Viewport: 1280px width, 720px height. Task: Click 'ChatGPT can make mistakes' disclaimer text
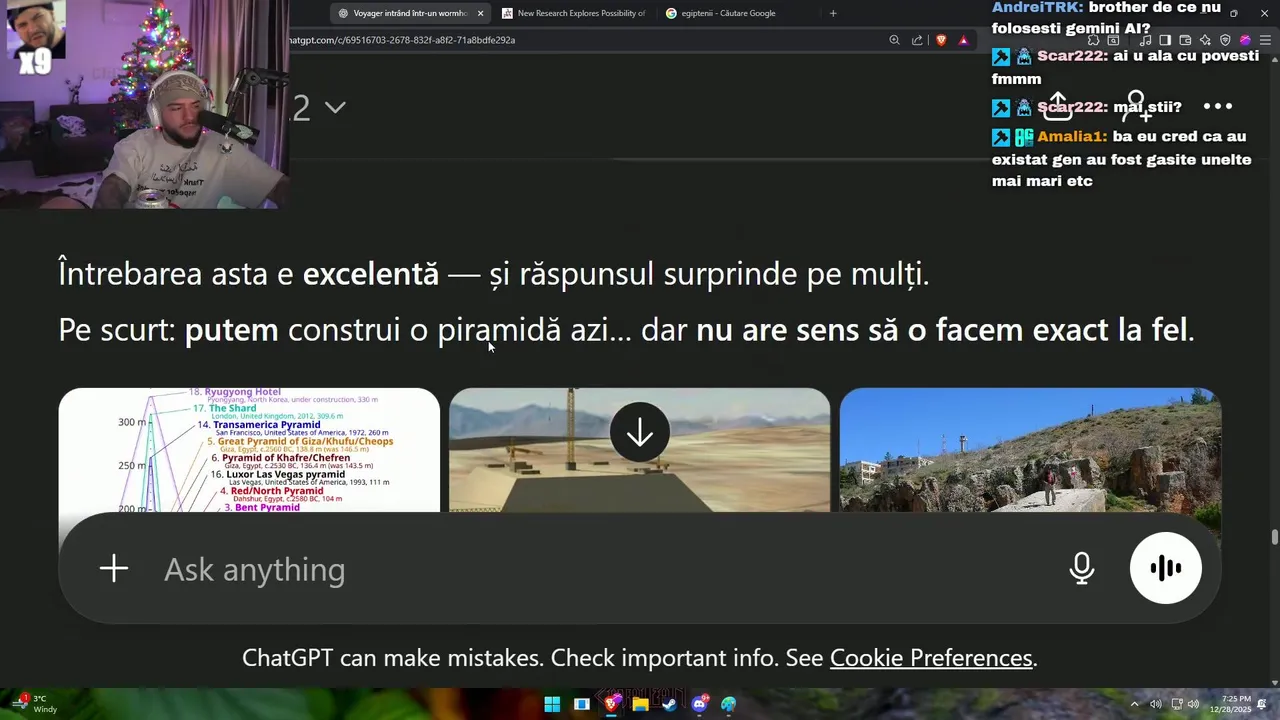392,657
